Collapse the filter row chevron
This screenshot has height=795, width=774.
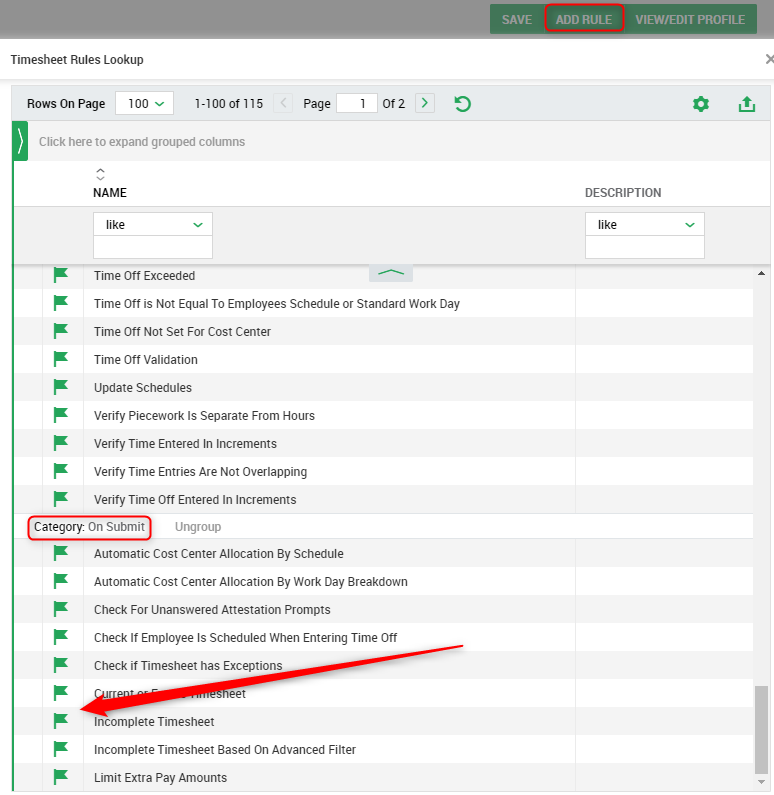[391, 273]
